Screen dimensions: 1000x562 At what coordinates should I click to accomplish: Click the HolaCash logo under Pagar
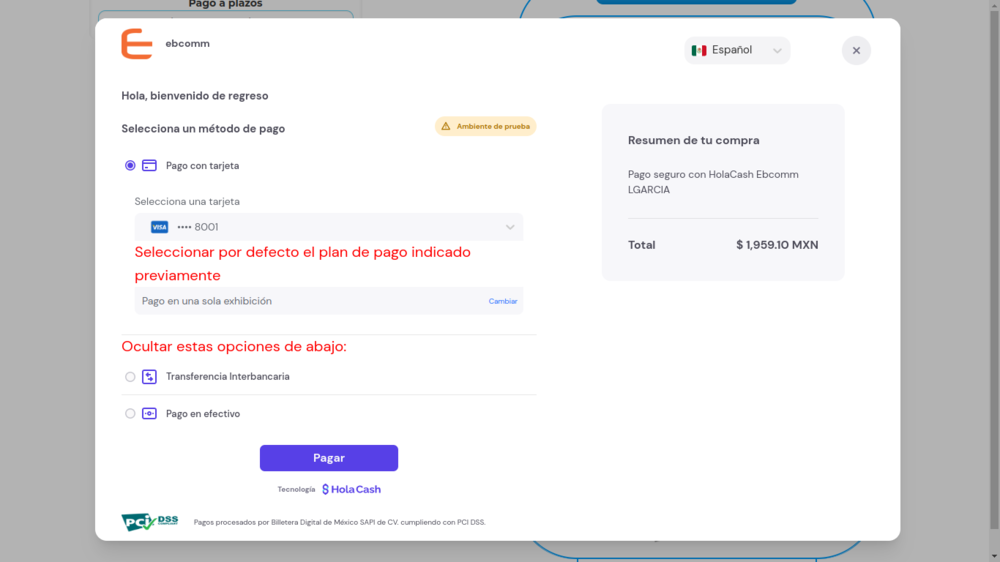(x=351, y=489)
